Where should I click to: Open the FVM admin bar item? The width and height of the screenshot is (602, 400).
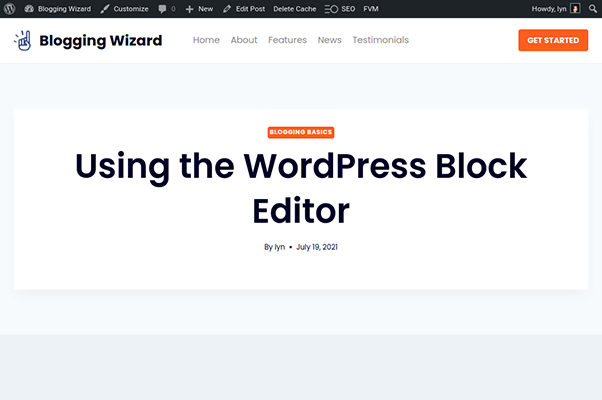click(x=370, y=8)
